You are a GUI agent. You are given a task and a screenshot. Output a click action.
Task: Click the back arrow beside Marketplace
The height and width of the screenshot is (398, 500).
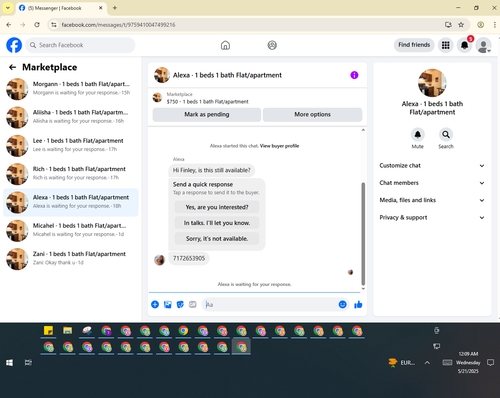12,67
